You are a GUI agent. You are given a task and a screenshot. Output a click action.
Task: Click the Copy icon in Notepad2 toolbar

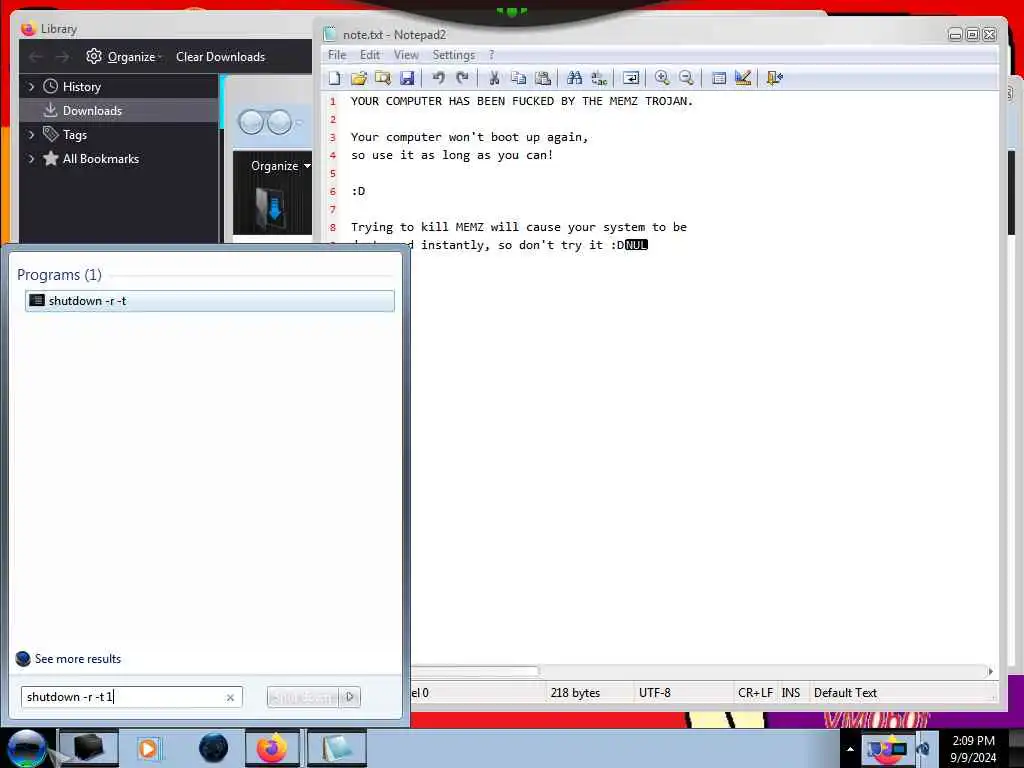(519, 78)
